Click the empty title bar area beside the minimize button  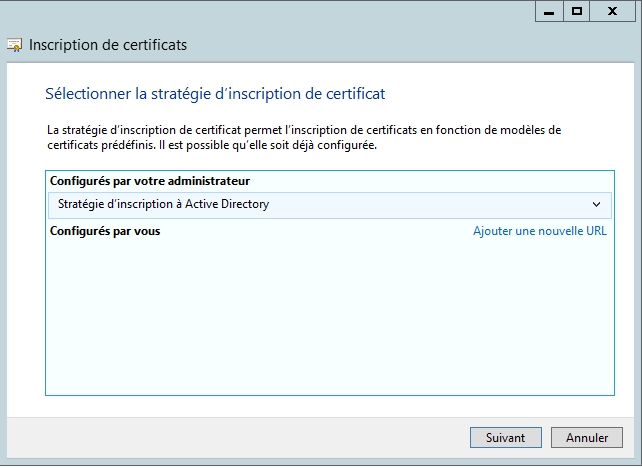[x=300, y=11]
